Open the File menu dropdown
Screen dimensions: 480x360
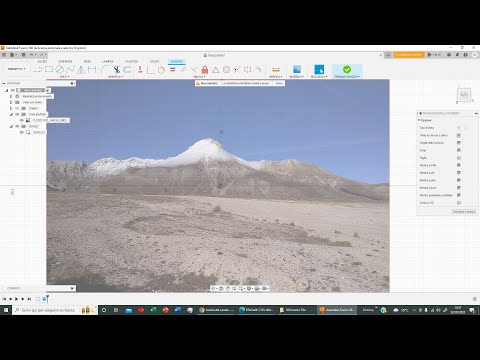coord(13,55)
